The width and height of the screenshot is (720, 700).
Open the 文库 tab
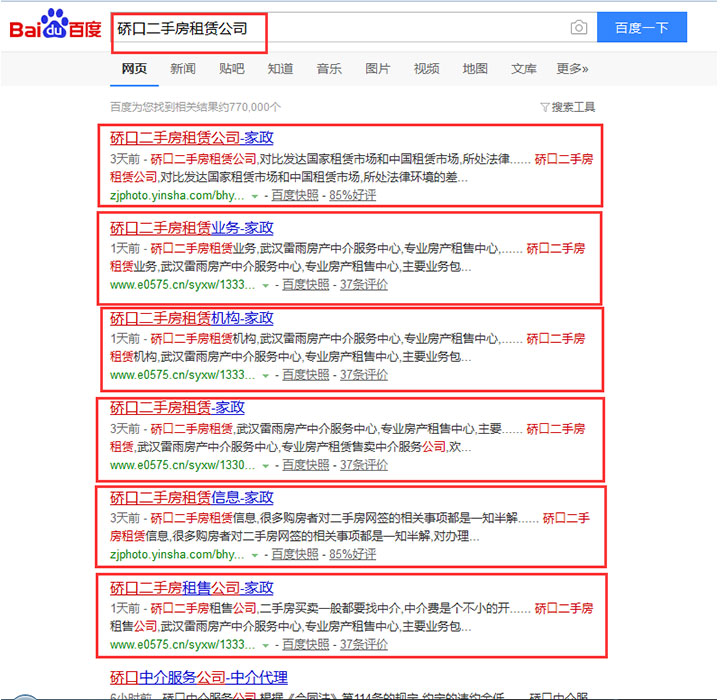(x=523, y=69)
